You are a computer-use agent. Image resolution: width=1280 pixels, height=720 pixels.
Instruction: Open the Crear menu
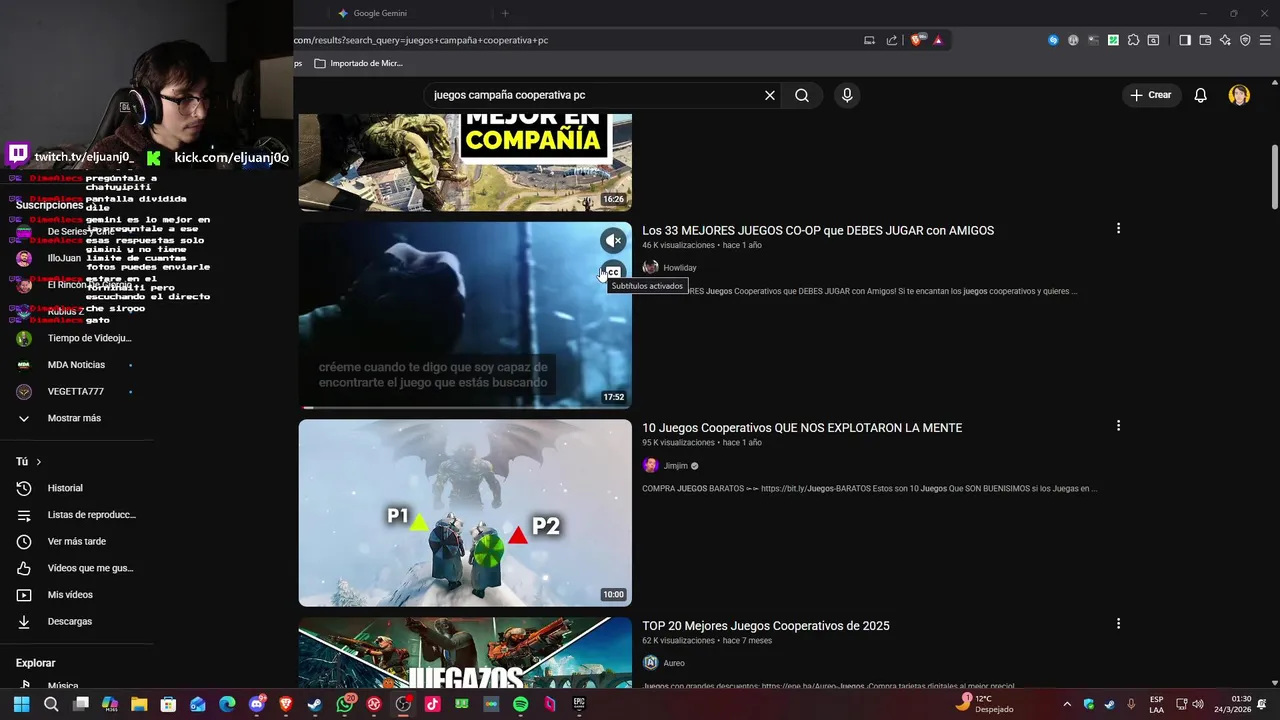[1150, 95]
